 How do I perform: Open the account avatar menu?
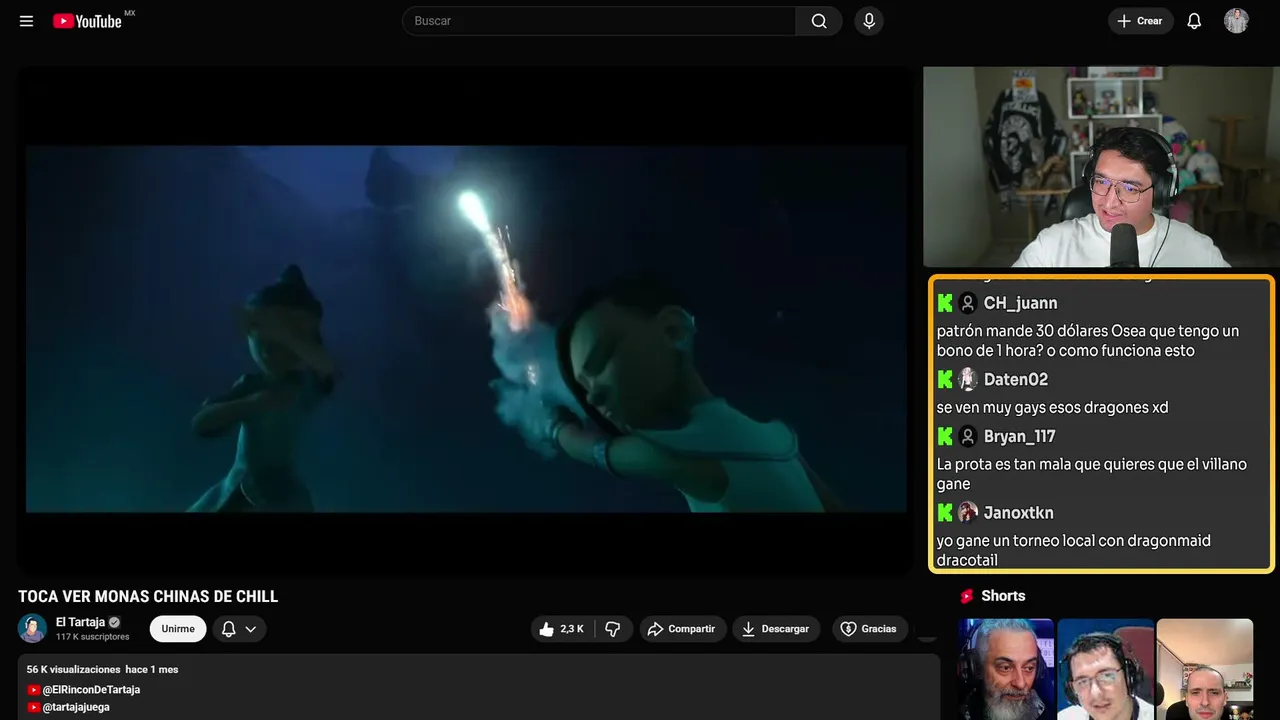point(1236,21)
